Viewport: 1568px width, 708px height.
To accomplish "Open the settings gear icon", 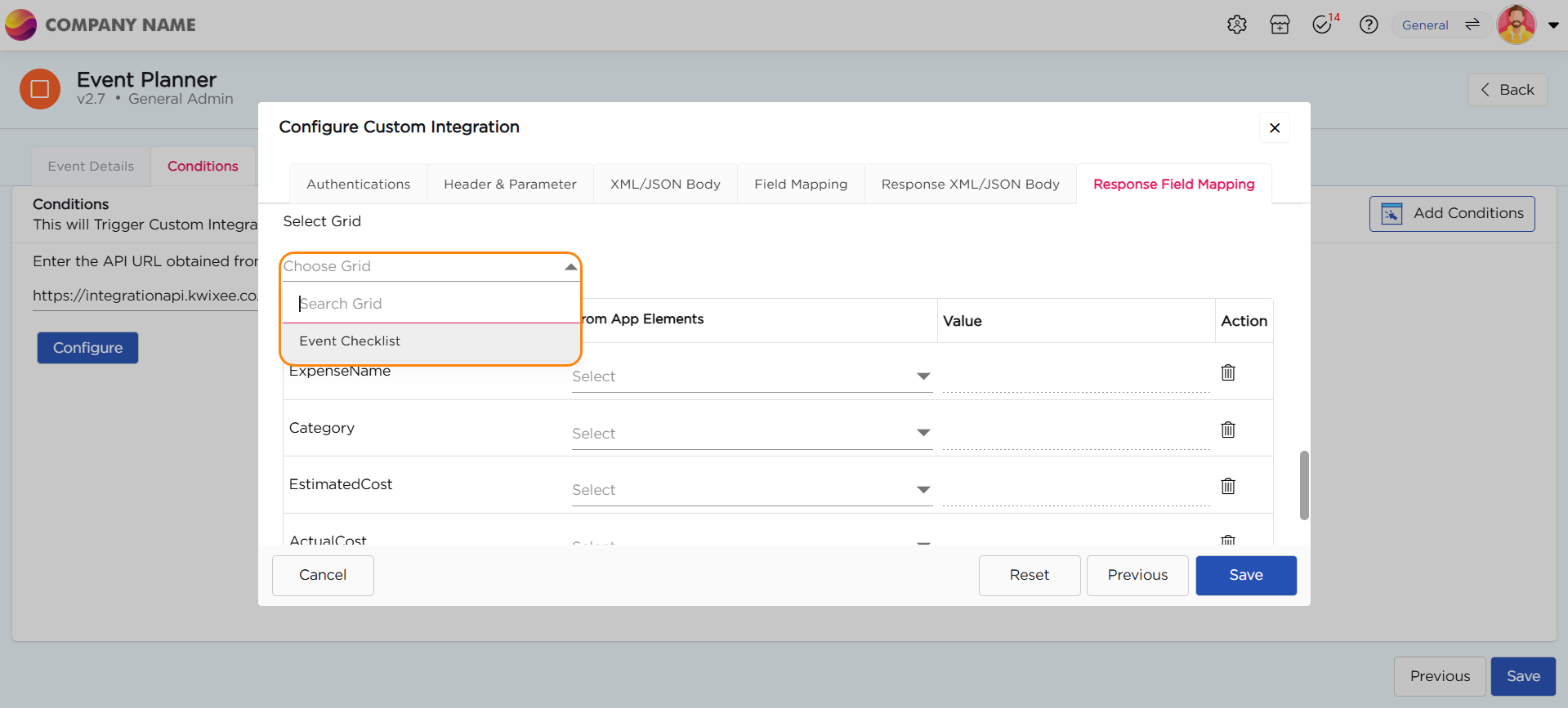I will tap(1236, 25).
